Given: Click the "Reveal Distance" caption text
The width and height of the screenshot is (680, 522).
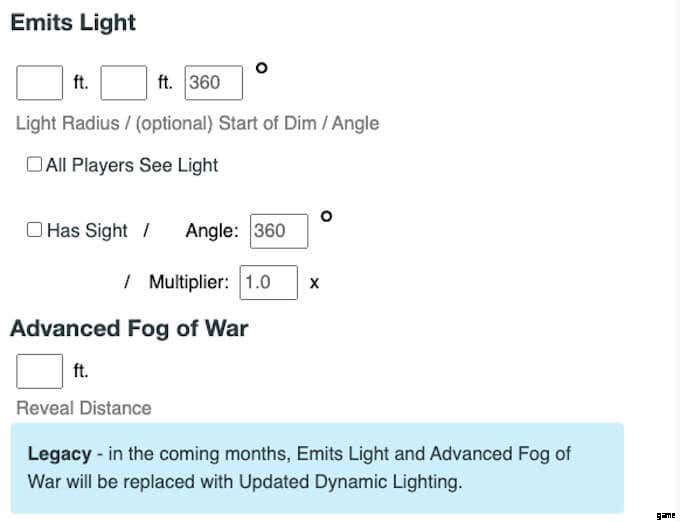Looking at the screenshot, I should point(84,408).
